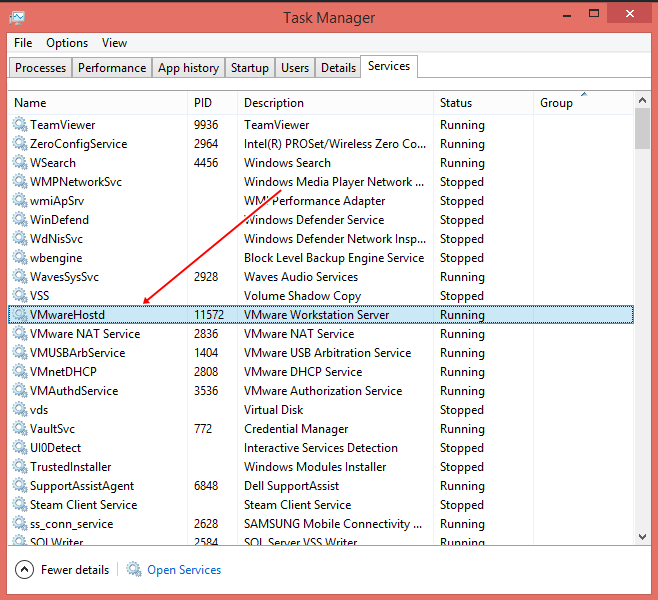
Task: Switch to the Startup tab
Action: click(250, 68)
